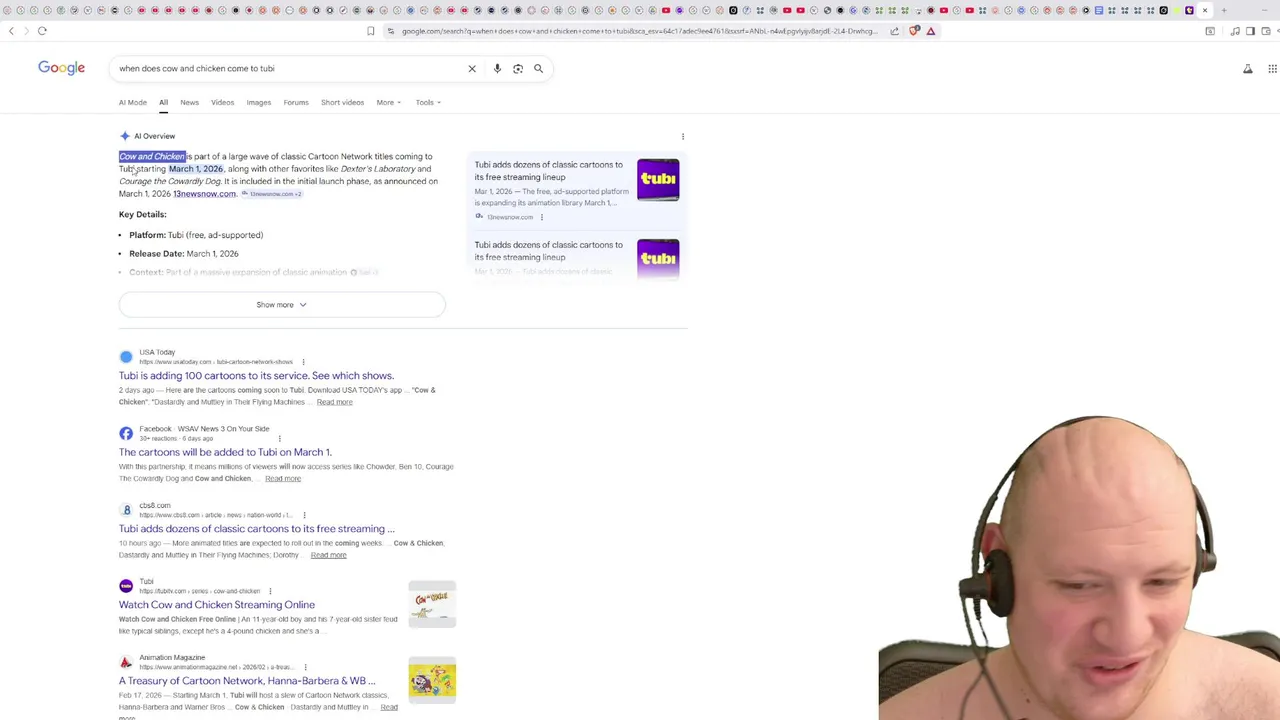This screenshot has height=720, width=1280.
Task: Expand the 13newsnow.com +2 sources chip
Action: pos(271,194)
